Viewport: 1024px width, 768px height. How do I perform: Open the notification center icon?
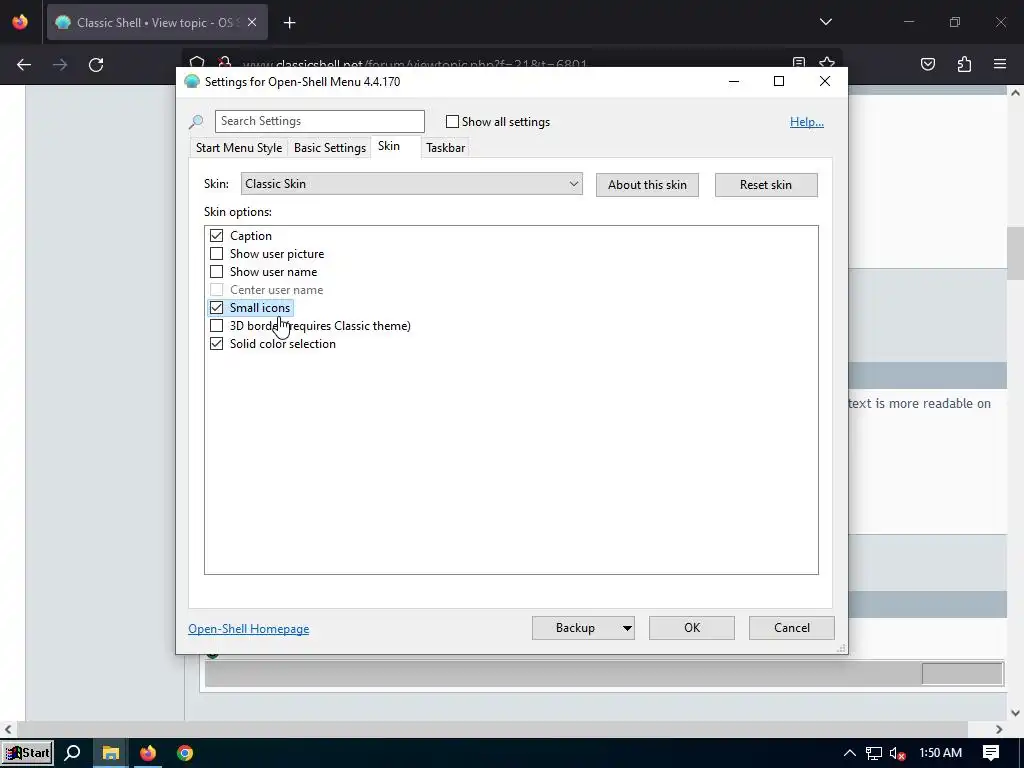tap(991, 753)
